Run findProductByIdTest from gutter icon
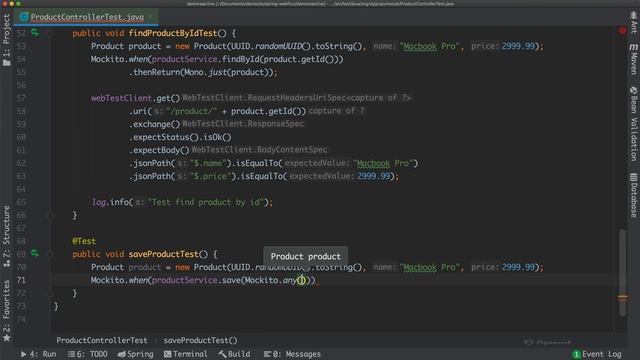Viewport: 640px width, 360px height. click(35, 32)
